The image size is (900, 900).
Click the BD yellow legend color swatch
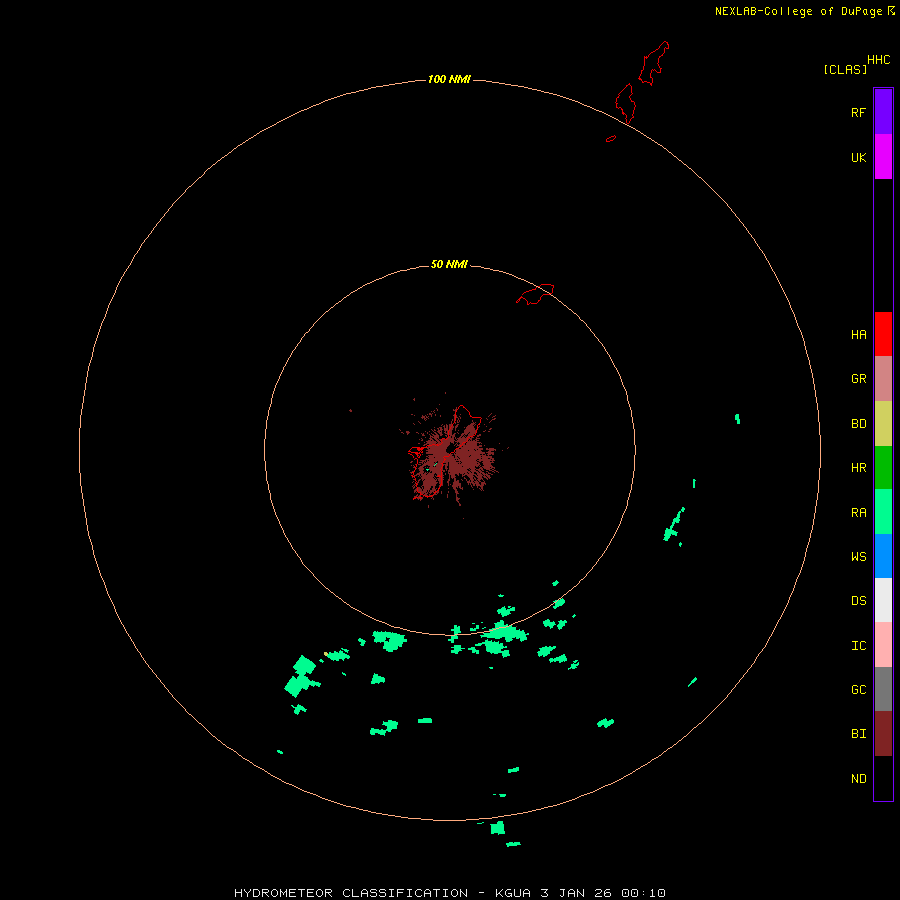pyautogui.click(x=883, y=423)
